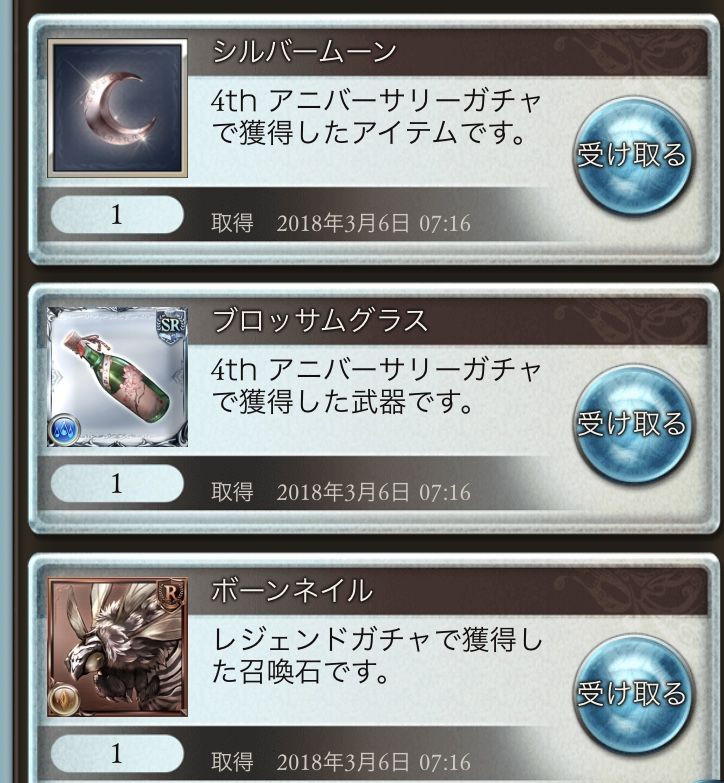Tap the Blossom Glass bottle weapon icon
724x783 pixels.
point(117,377)
